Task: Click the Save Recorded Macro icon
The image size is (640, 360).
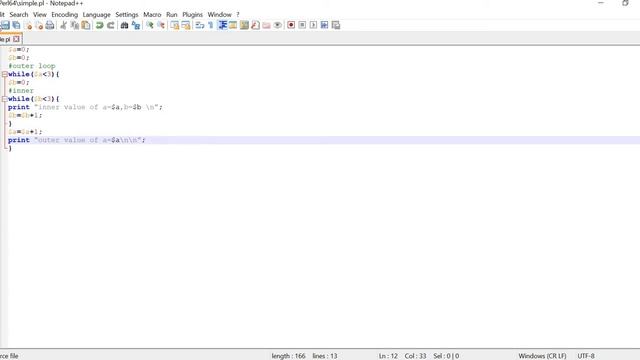Action: [336, 25]
